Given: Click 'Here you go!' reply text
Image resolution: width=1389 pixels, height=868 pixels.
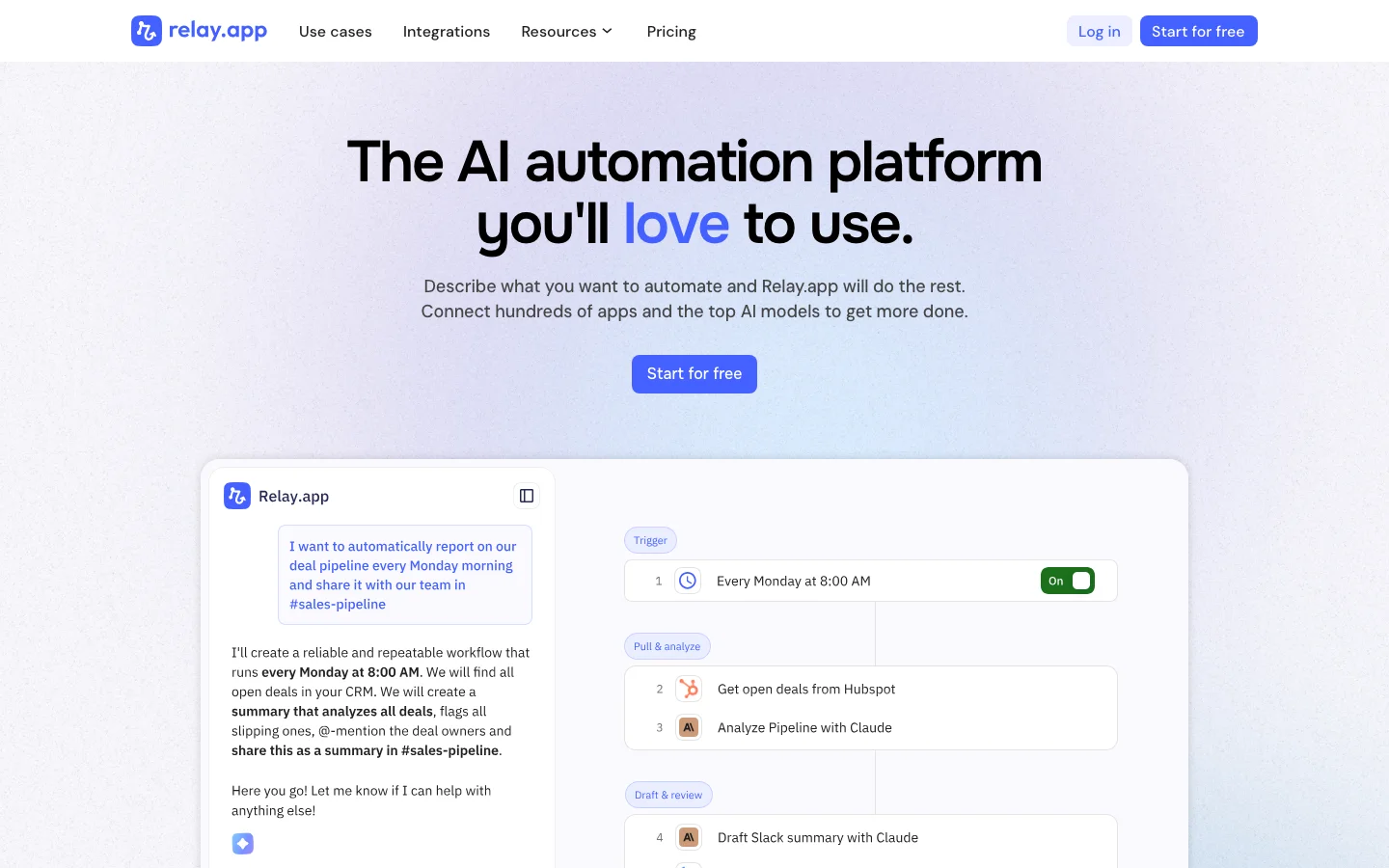Looking at the screenshot, I should point(362,800).
